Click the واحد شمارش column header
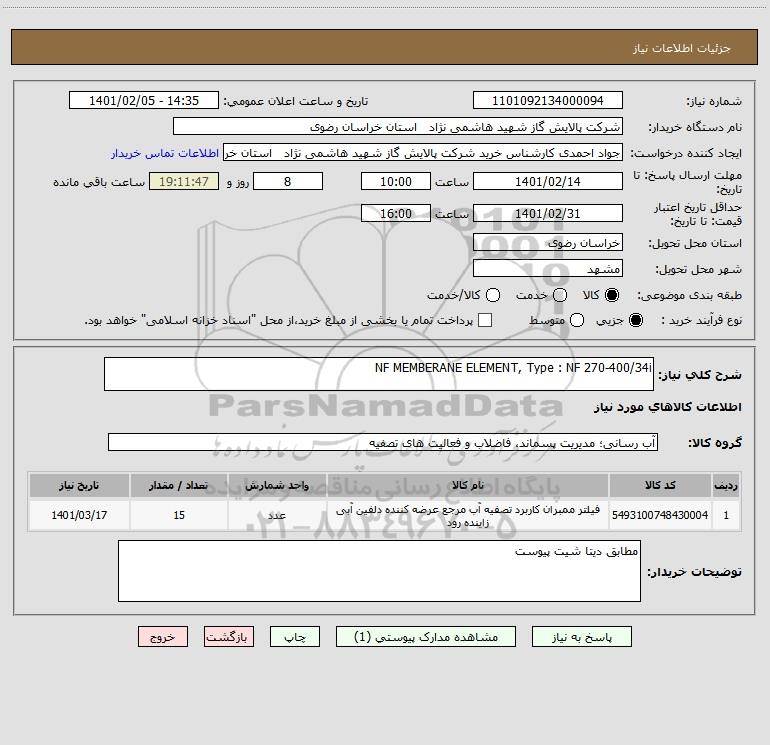The height and width of the screenshot is (745, 770). click(x=277, y=485)
